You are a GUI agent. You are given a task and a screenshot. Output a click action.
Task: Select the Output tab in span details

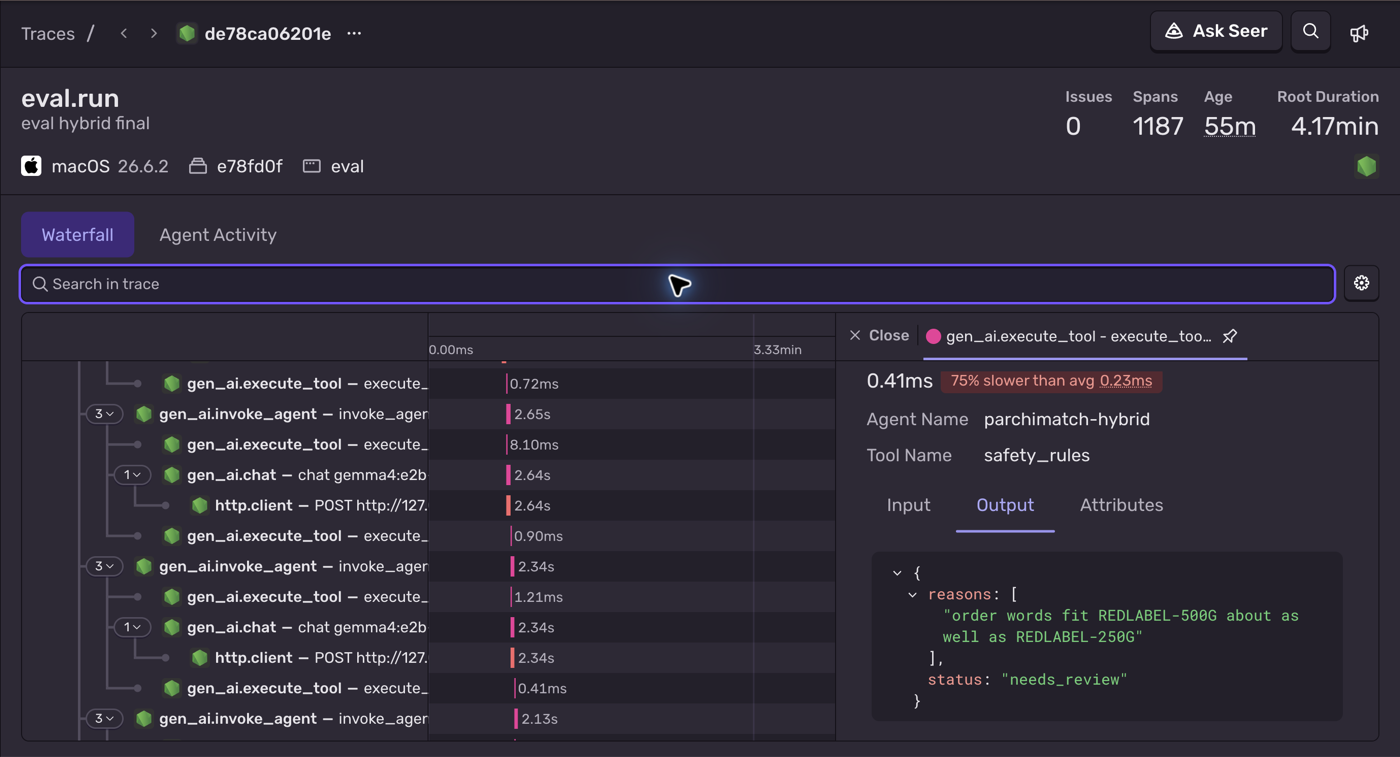pyautogui.click(x=1005, y=505)
